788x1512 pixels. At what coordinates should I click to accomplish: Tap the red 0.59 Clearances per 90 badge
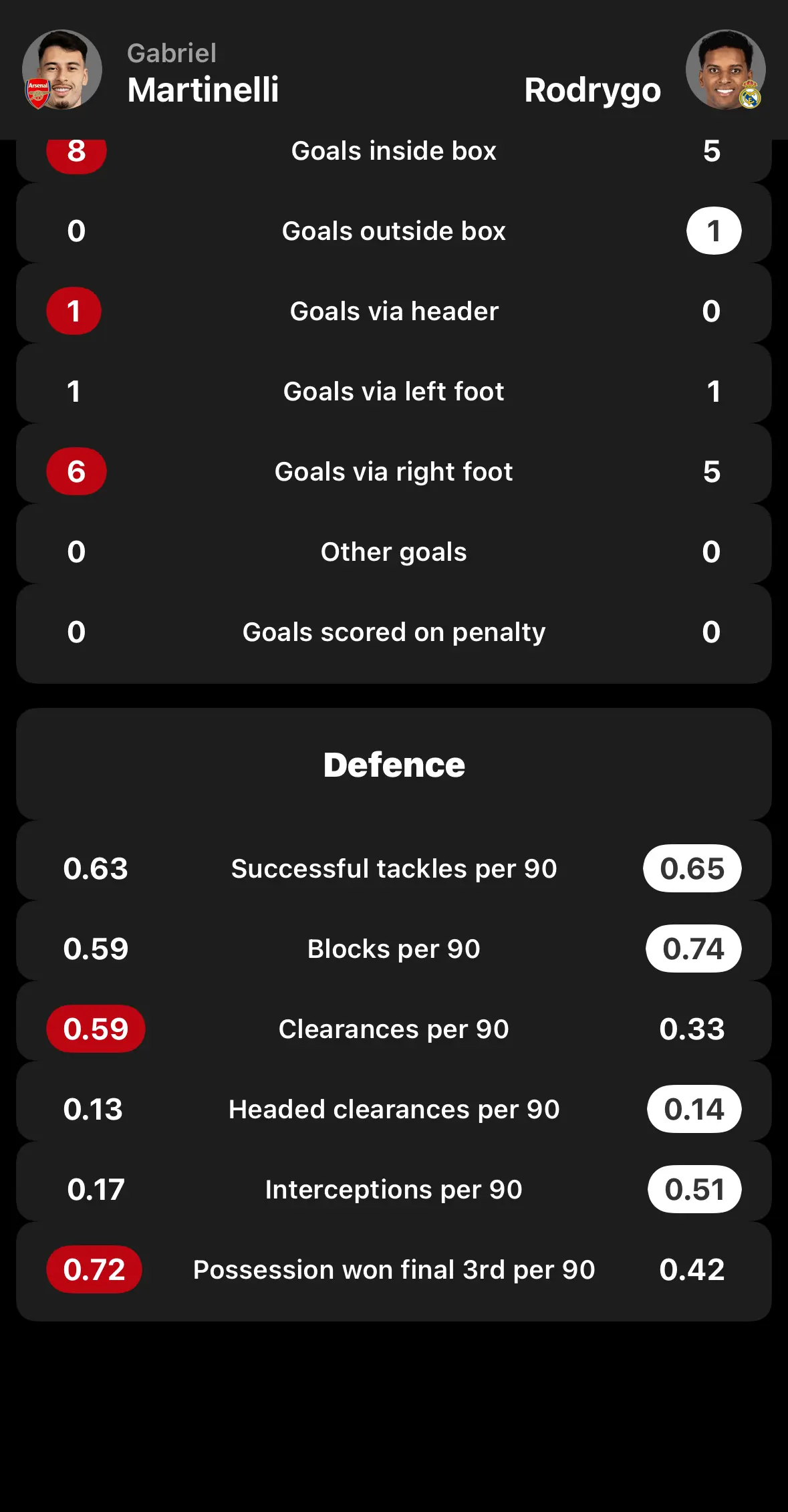(x=96, y=1029)
